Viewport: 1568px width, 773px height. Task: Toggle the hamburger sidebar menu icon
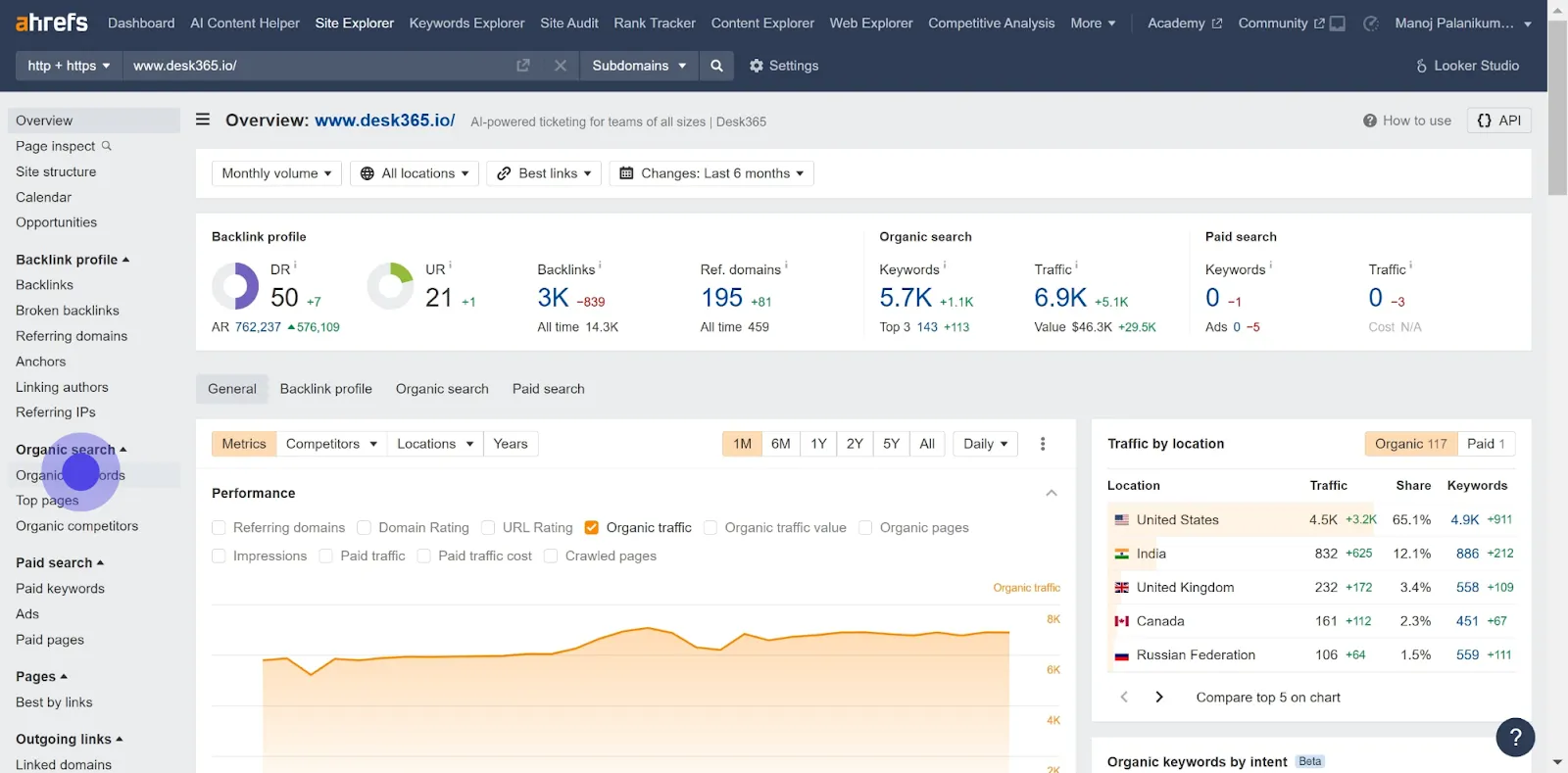tap(203, 120)
